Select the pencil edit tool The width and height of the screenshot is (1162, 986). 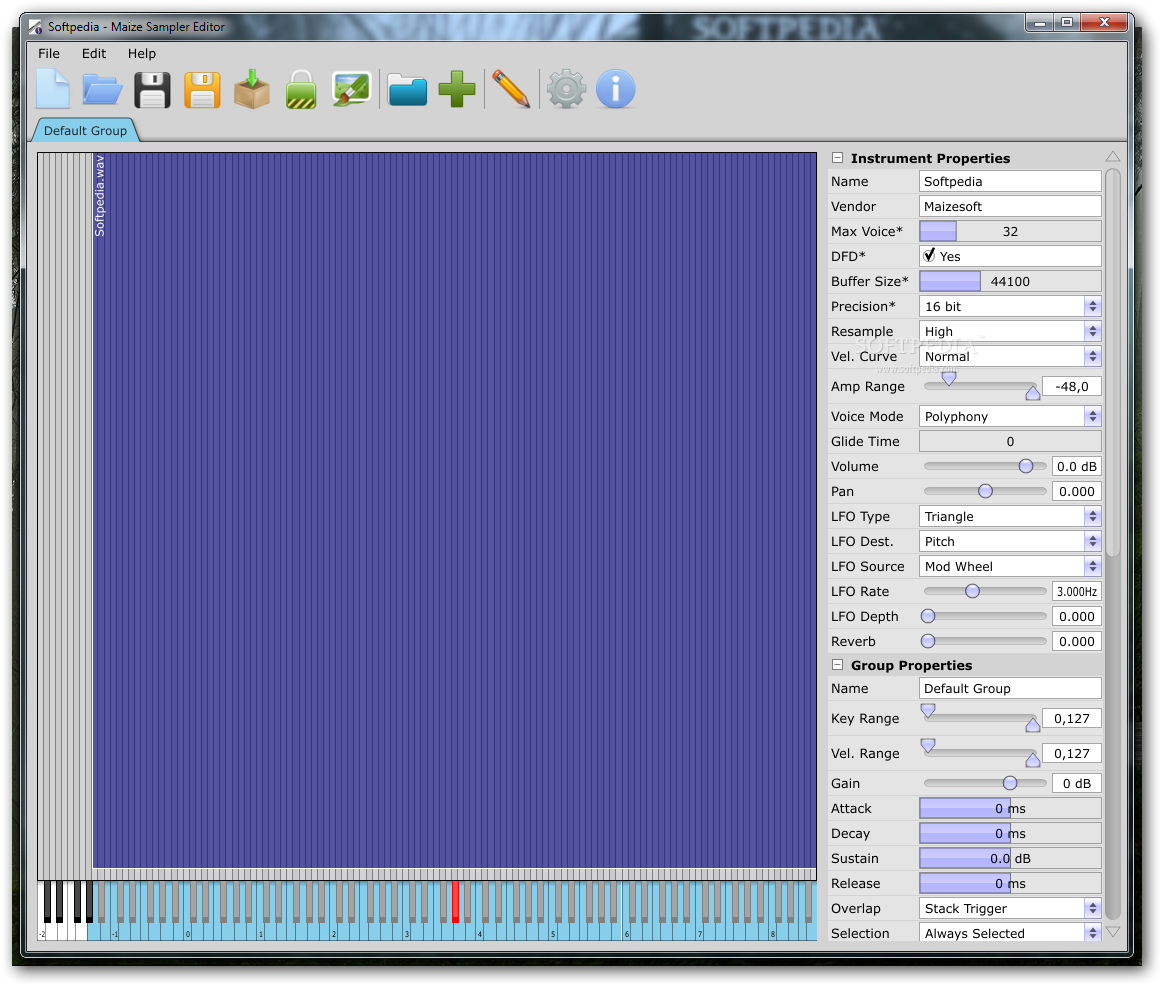(x=511, y=90)
